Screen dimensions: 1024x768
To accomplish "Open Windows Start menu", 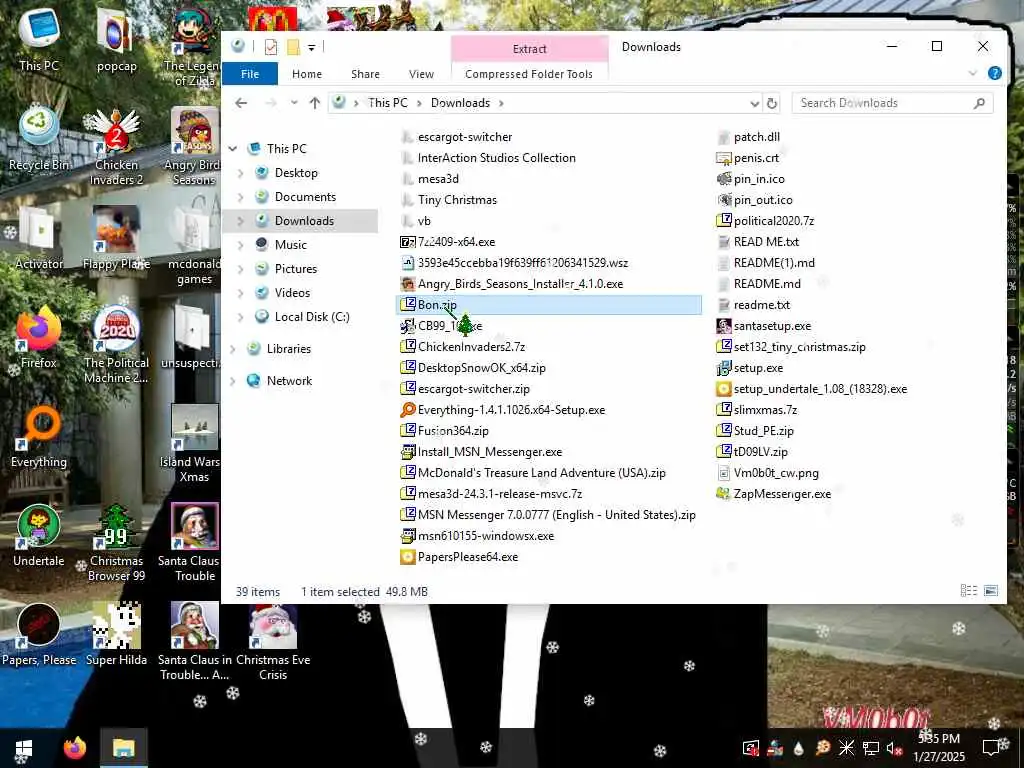I will (24, 748).
